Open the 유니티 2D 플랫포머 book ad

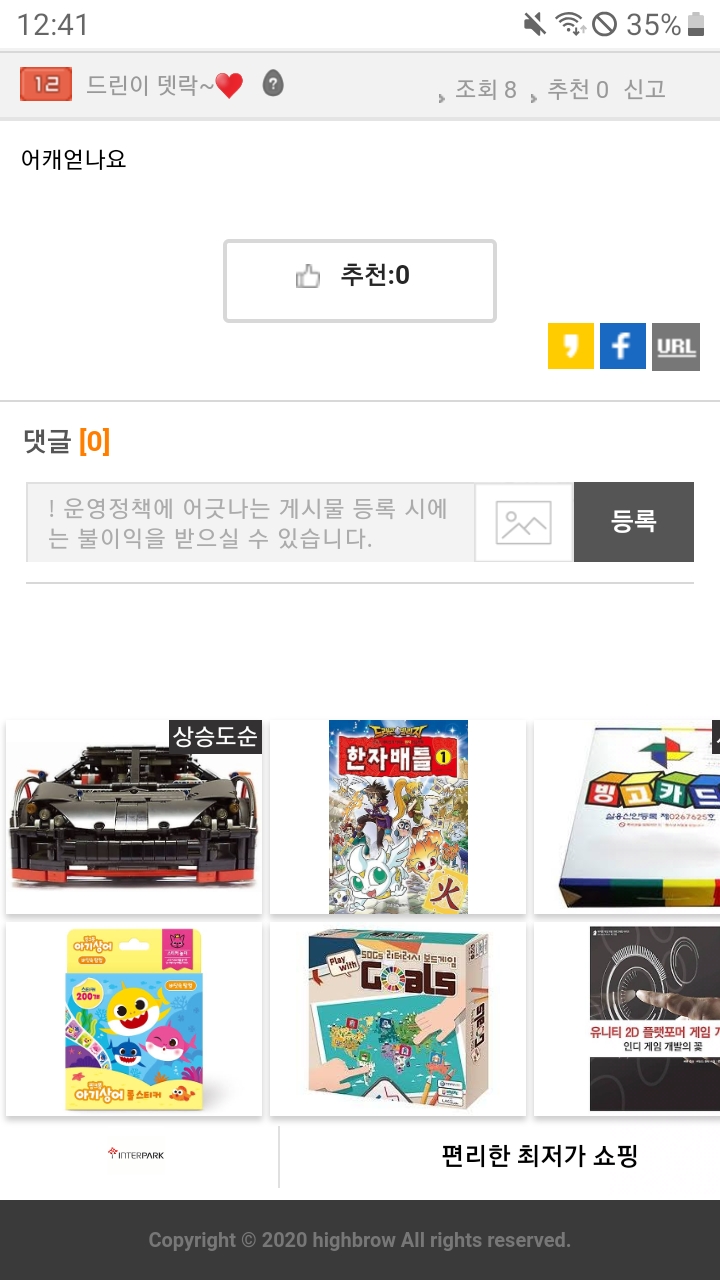627,1019
